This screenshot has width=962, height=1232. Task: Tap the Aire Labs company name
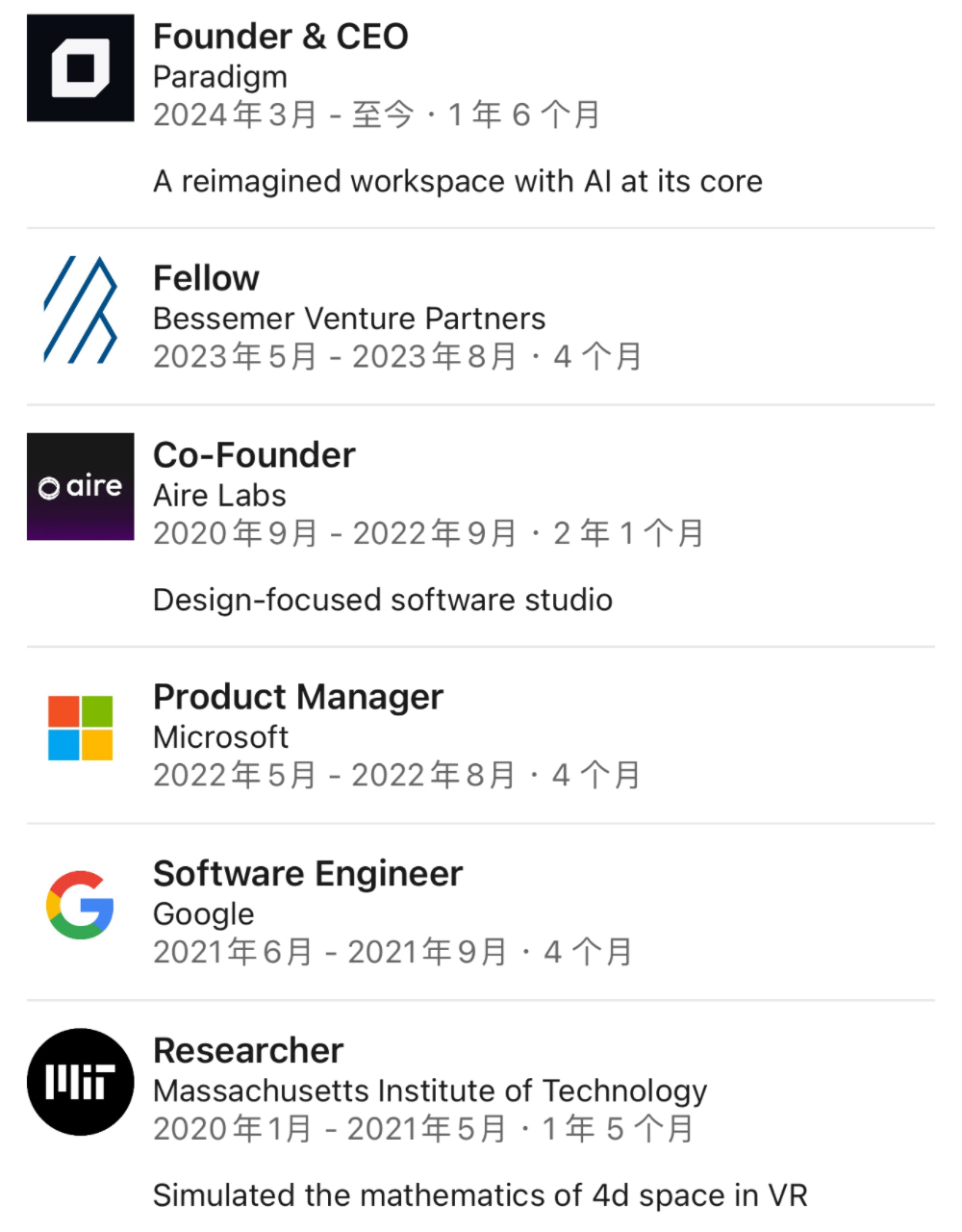point(219,496)
